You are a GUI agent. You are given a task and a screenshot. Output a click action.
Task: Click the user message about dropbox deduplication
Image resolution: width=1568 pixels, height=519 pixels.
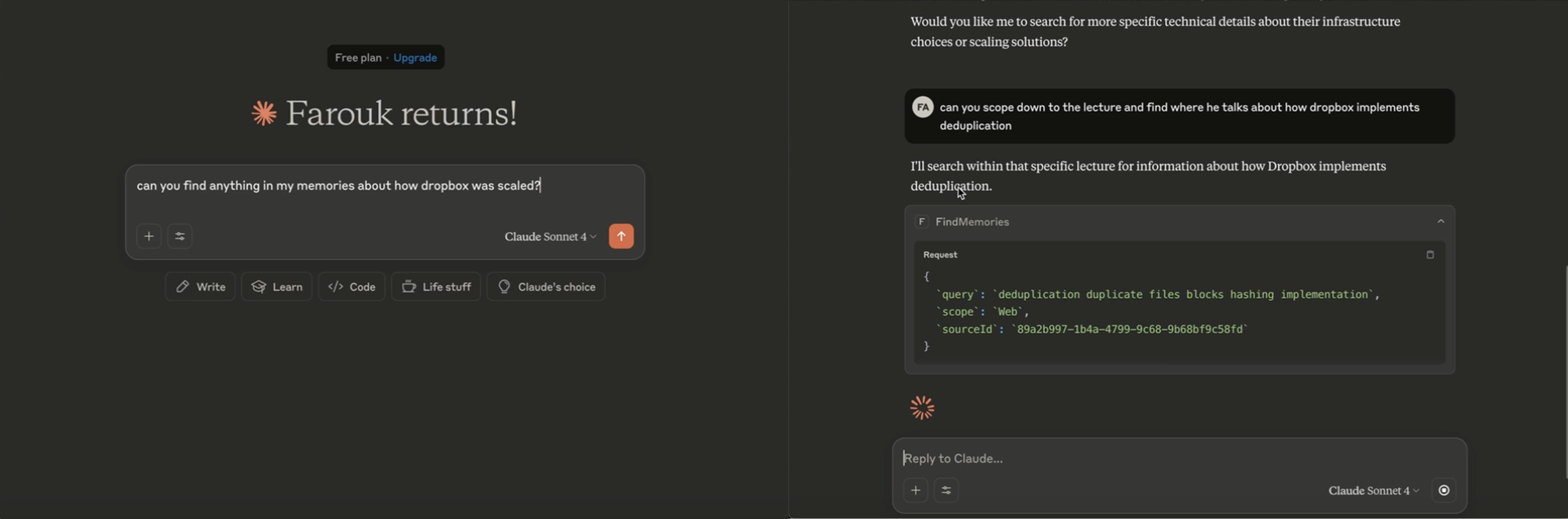click(x=1179, y=116)
